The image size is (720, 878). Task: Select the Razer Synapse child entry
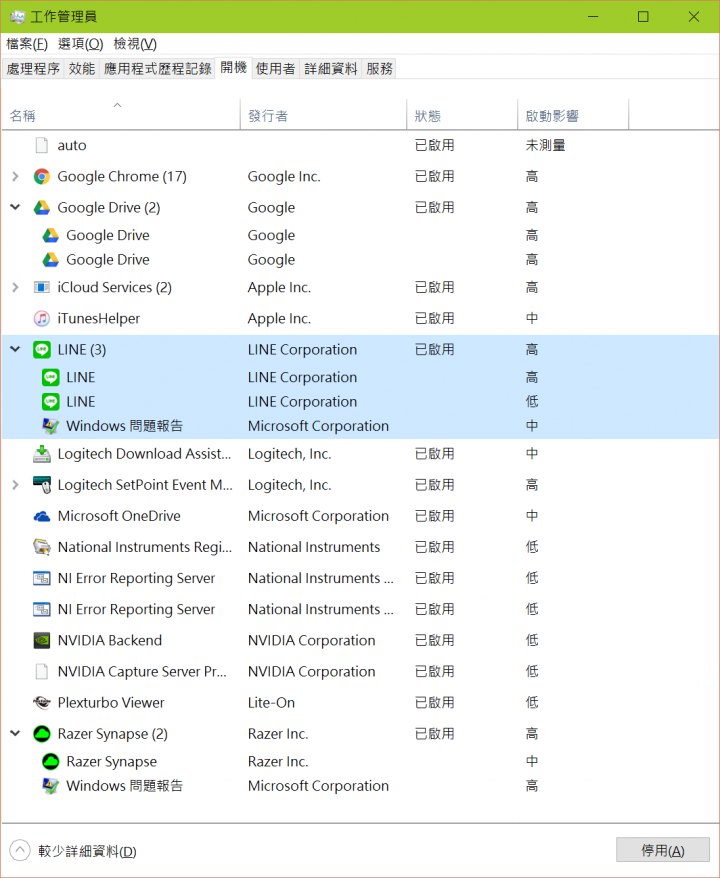(360, 762)
